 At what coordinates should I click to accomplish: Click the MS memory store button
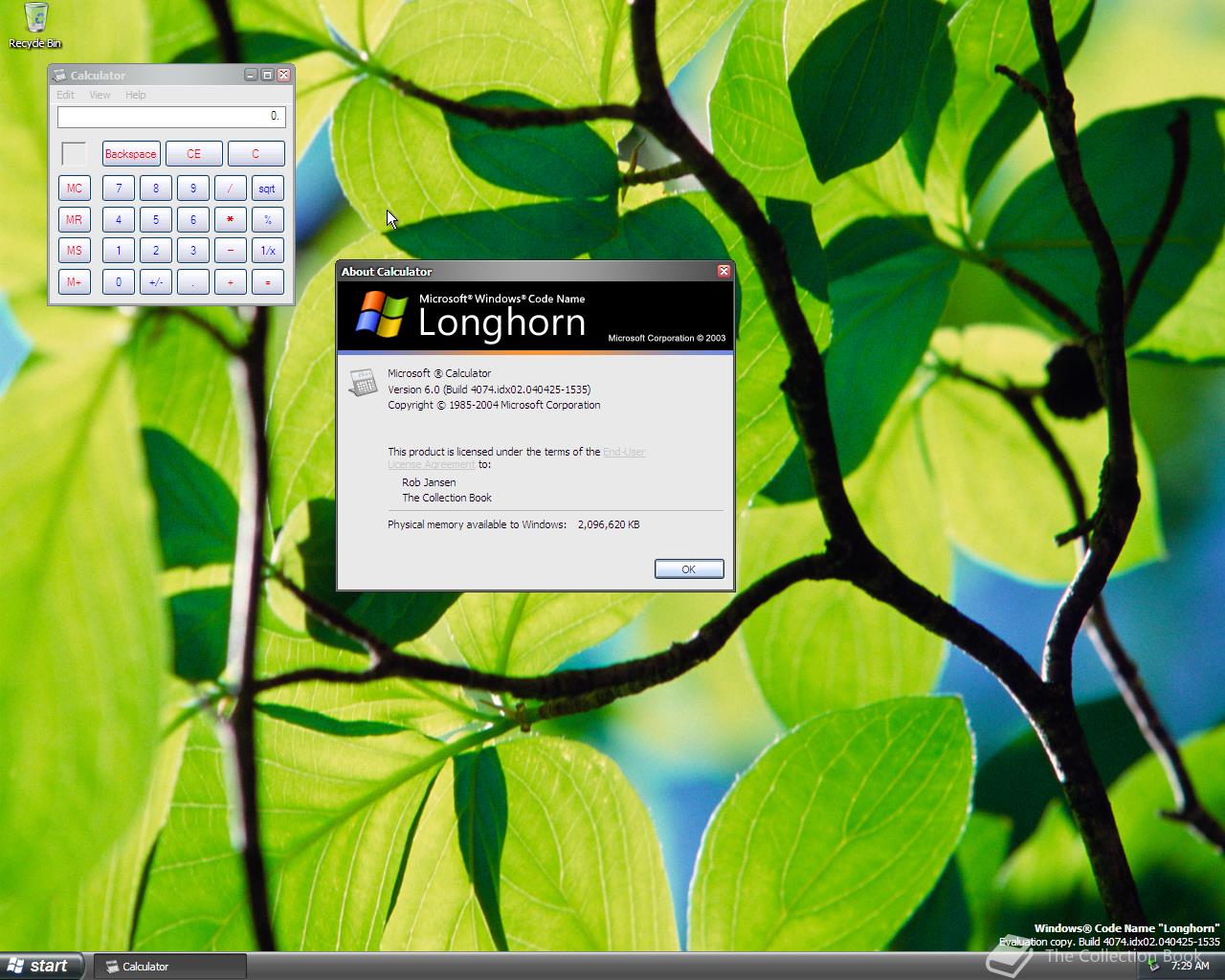tap(75, 251)
